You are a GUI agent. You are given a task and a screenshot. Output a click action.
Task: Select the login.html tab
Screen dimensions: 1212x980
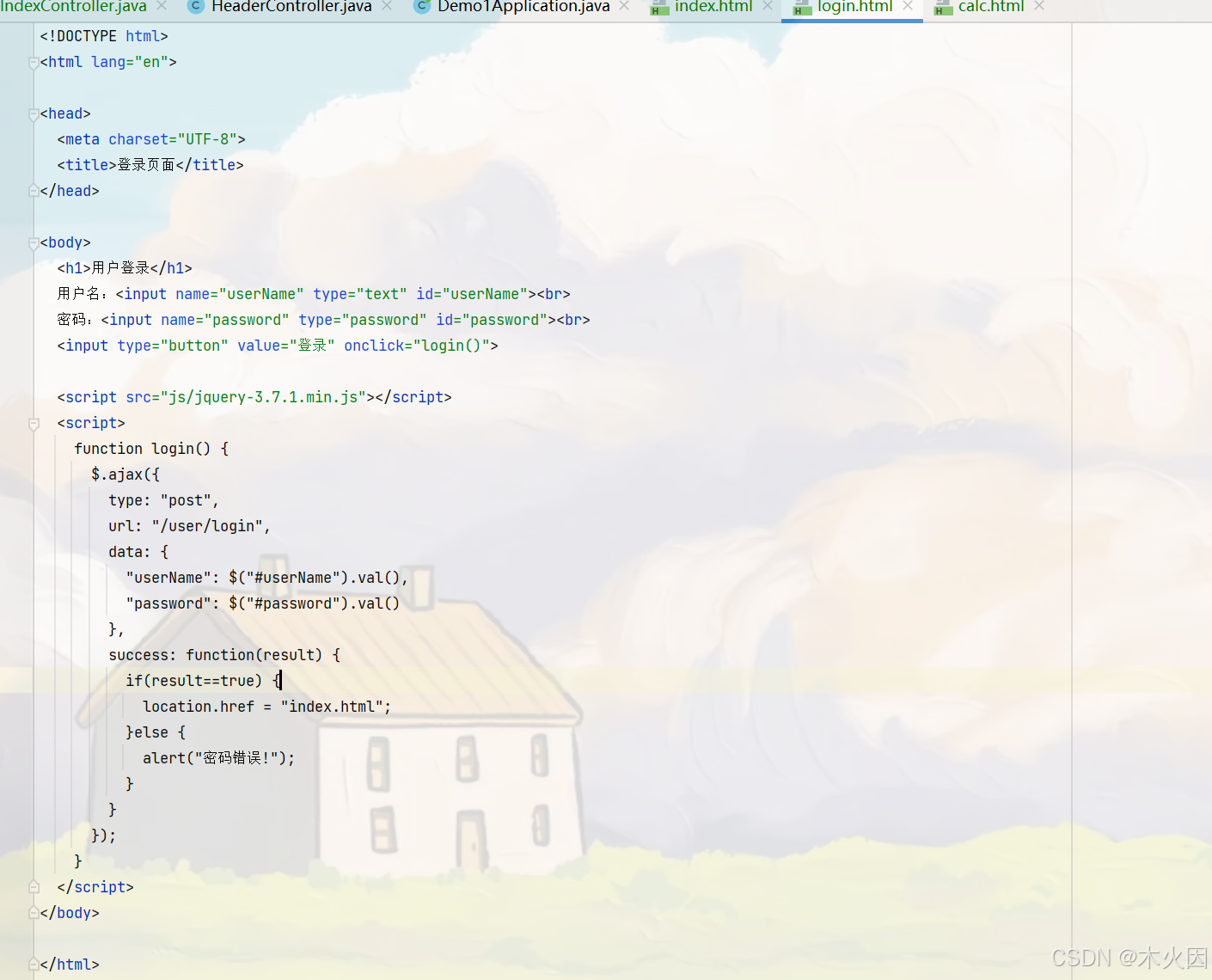854,7
